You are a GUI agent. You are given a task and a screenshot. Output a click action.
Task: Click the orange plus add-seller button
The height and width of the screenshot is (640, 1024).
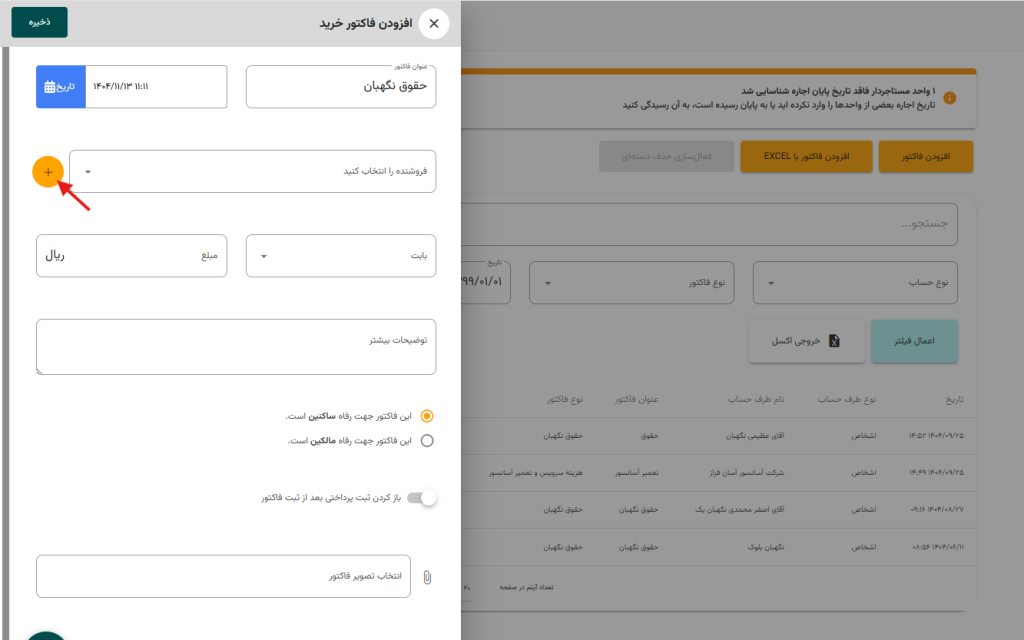[x=48, y=172]
